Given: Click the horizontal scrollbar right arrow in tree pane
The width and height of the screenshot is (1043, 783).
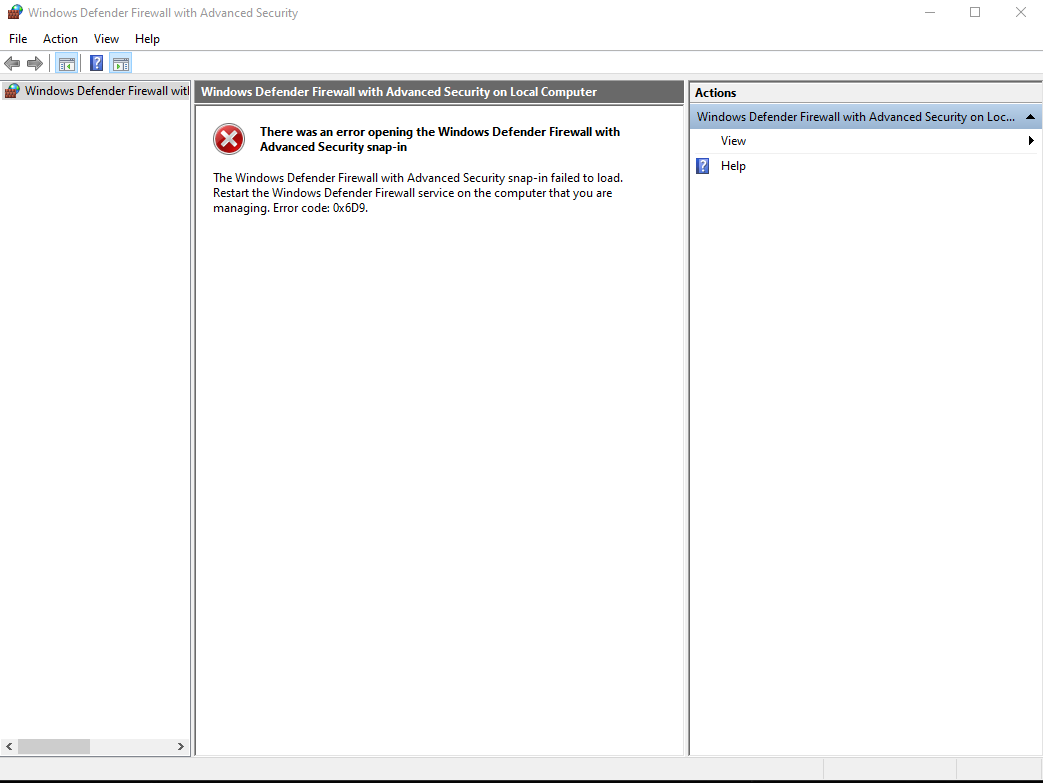Looking at the screenshot, I should [181, 746].
